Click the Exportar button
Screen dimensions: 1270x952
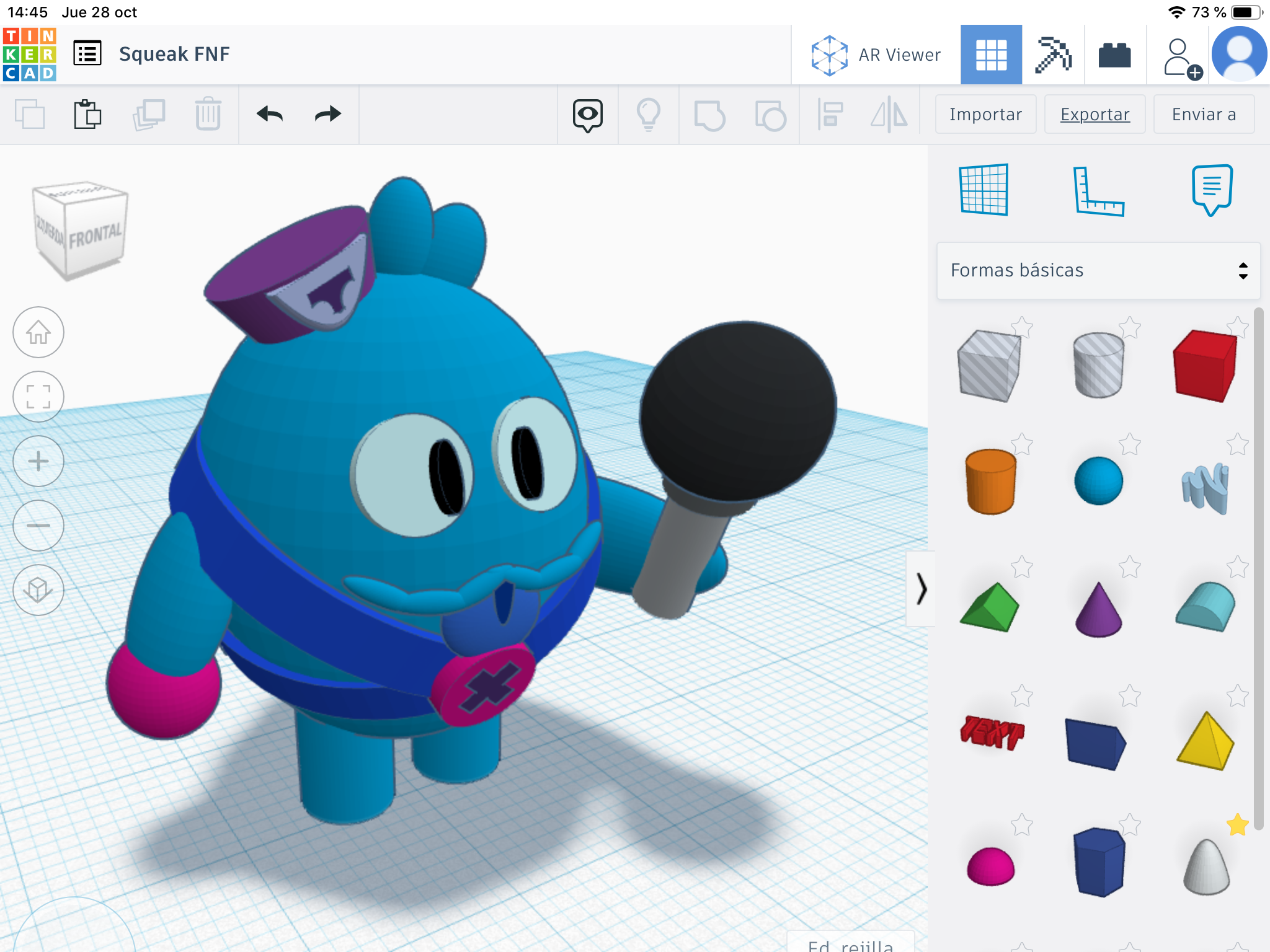tap(1095, 114)
